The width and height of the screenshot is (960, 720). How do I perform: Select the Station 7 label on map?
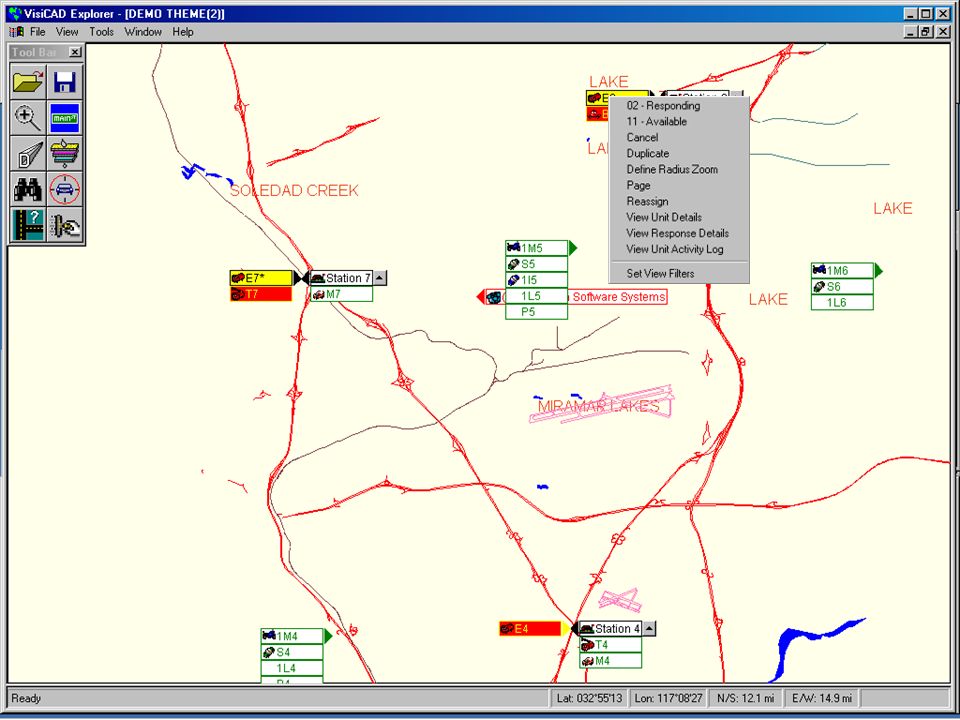[341, 278]
